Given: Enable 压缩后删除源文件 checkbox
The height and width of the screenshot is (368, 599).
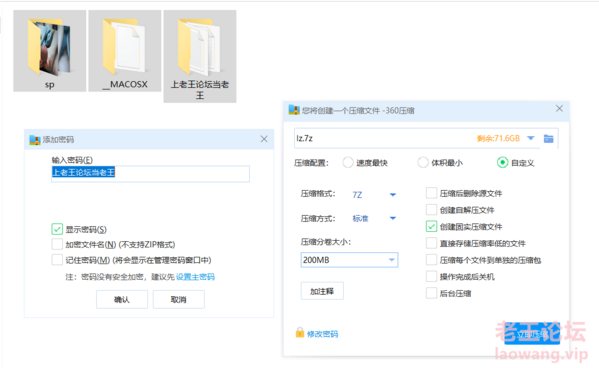Looking at the screenshot, I should pyautogui.click(x=431, y=193).
